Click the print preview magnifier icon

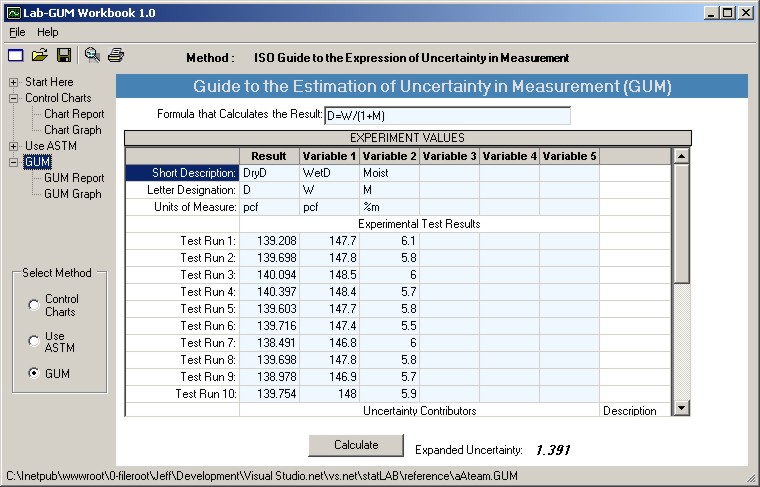coord(92,55)
